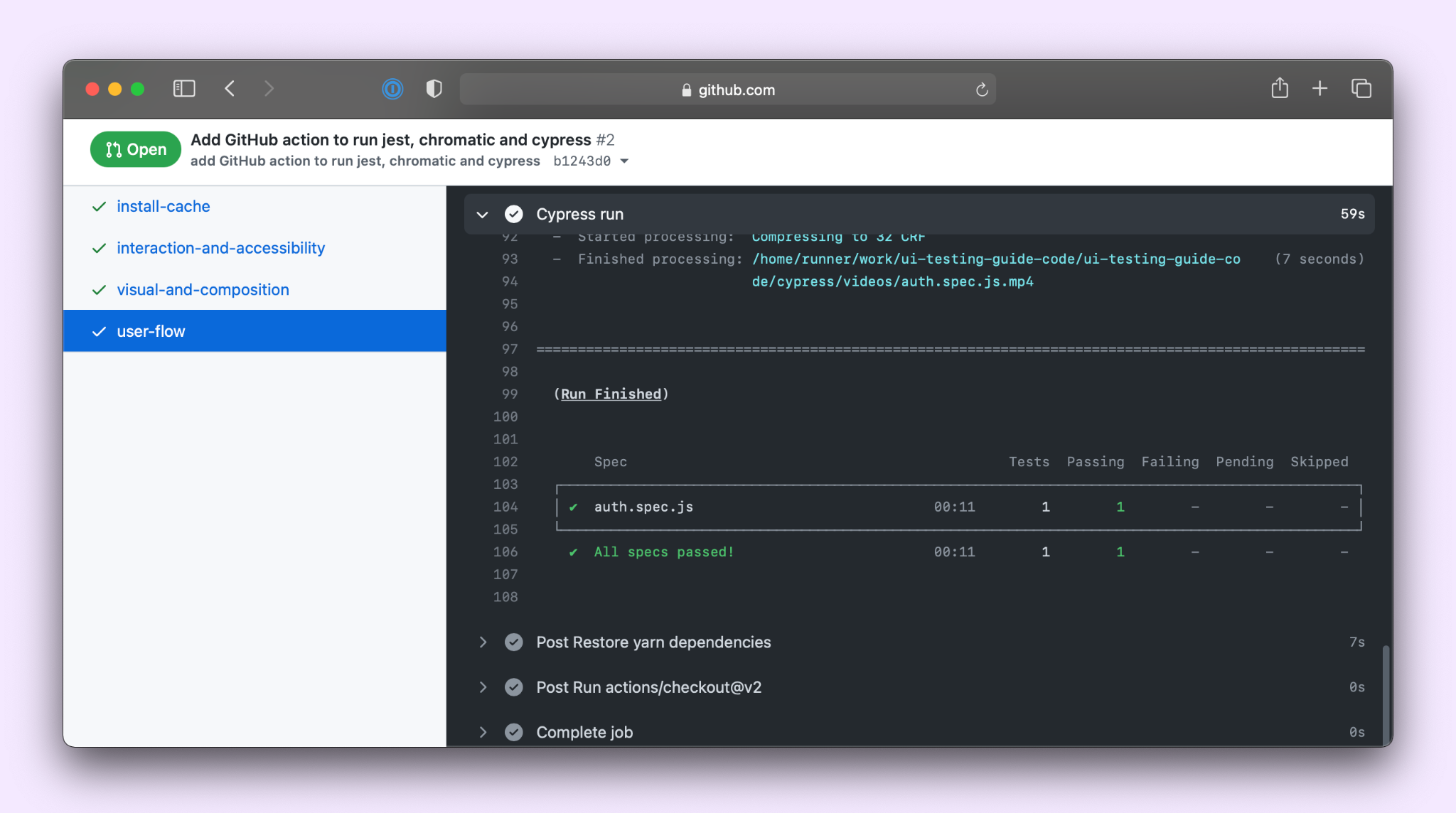The width and height of the screenshot is (1456, 813).
Task: Open the commit b1243d0 dropdown arrow
Action: tap(624, 161)
